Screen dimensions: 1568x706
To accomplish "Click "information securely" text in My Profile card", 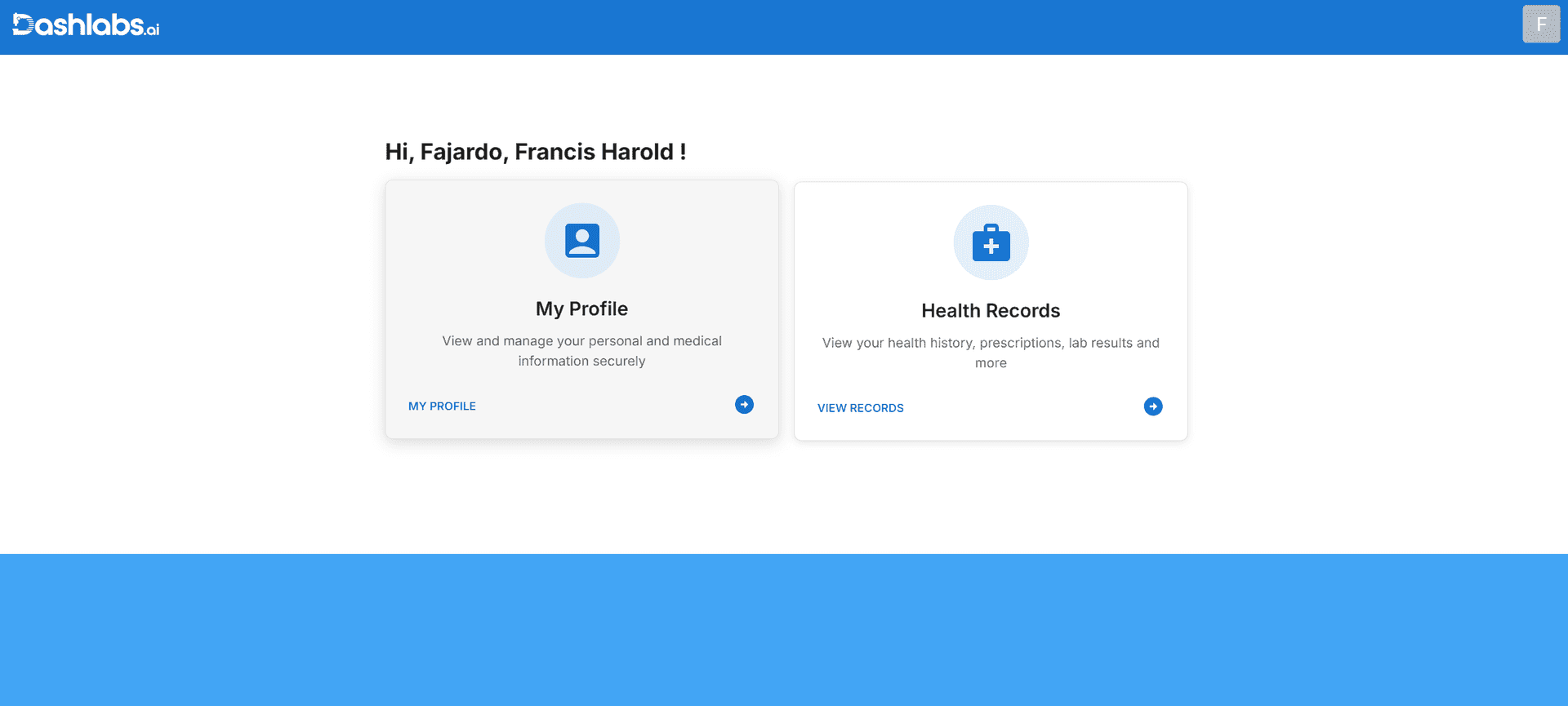I will click(581, 362).
